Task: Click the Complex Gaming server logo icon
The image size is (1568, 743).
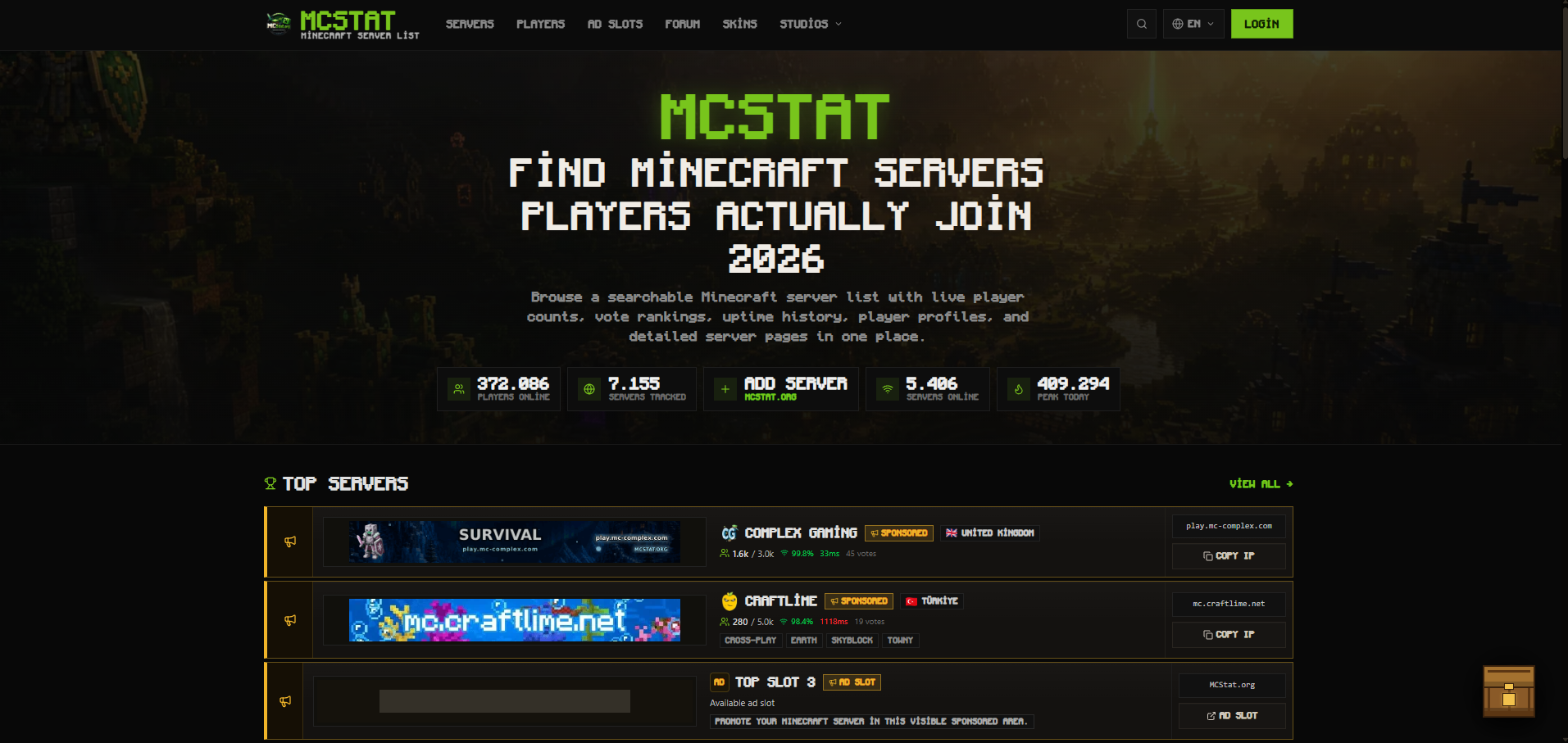Action: (729, 533)
